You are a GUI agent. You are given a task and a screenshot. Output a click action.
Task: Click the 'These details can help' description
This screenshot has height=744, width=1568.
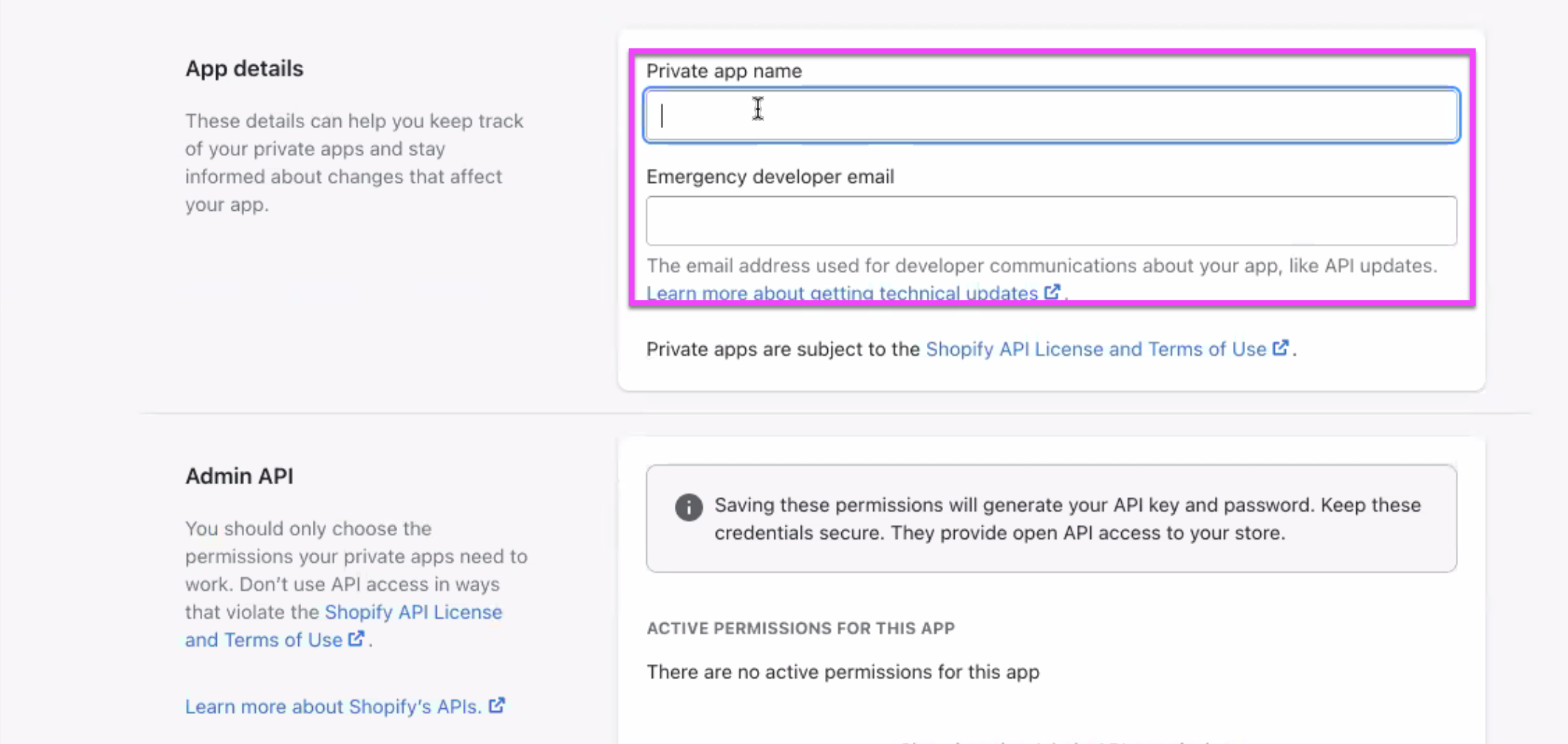point(354,163)
